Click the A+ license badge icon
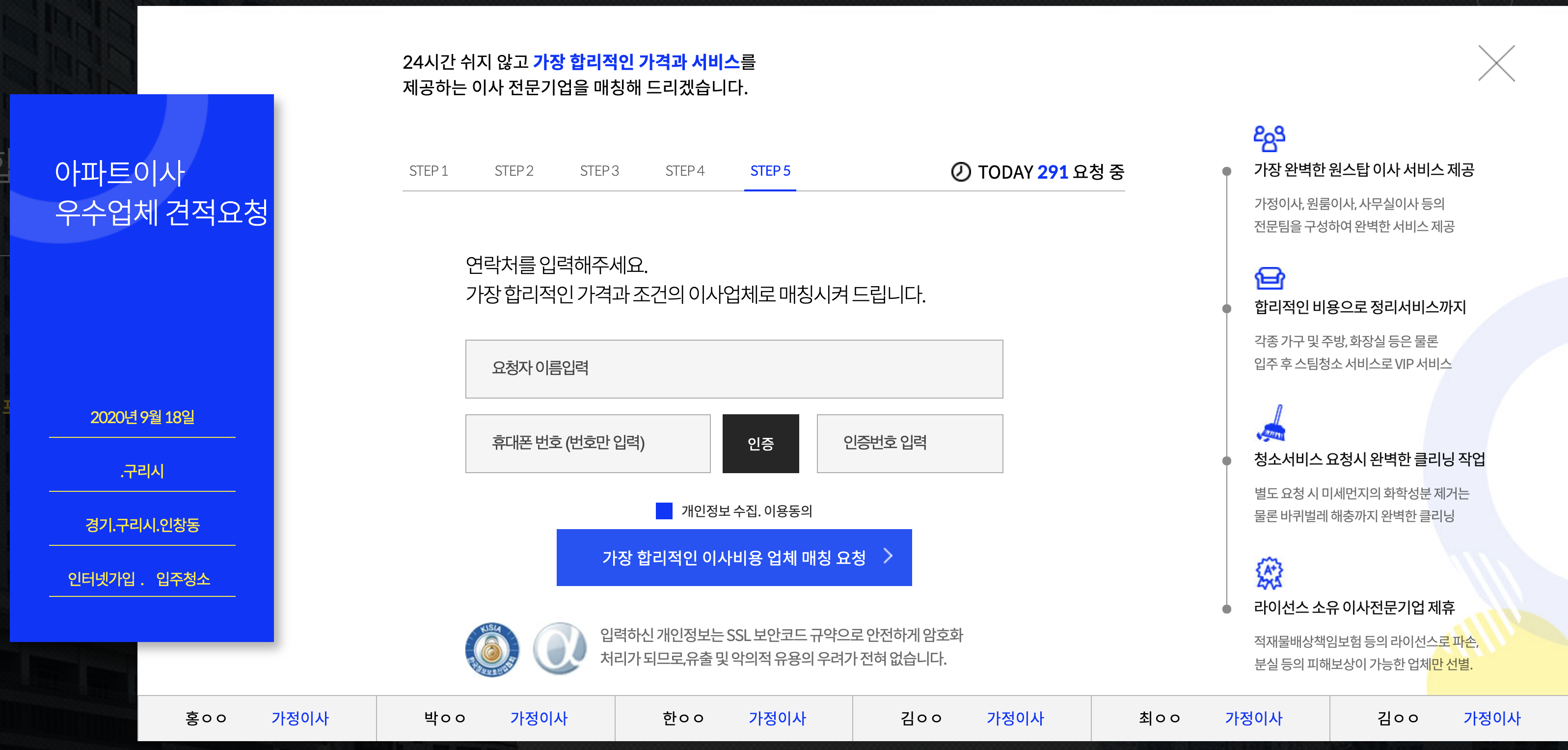Viewport: 1568px width, 750px height. [x=1269, y=573]
